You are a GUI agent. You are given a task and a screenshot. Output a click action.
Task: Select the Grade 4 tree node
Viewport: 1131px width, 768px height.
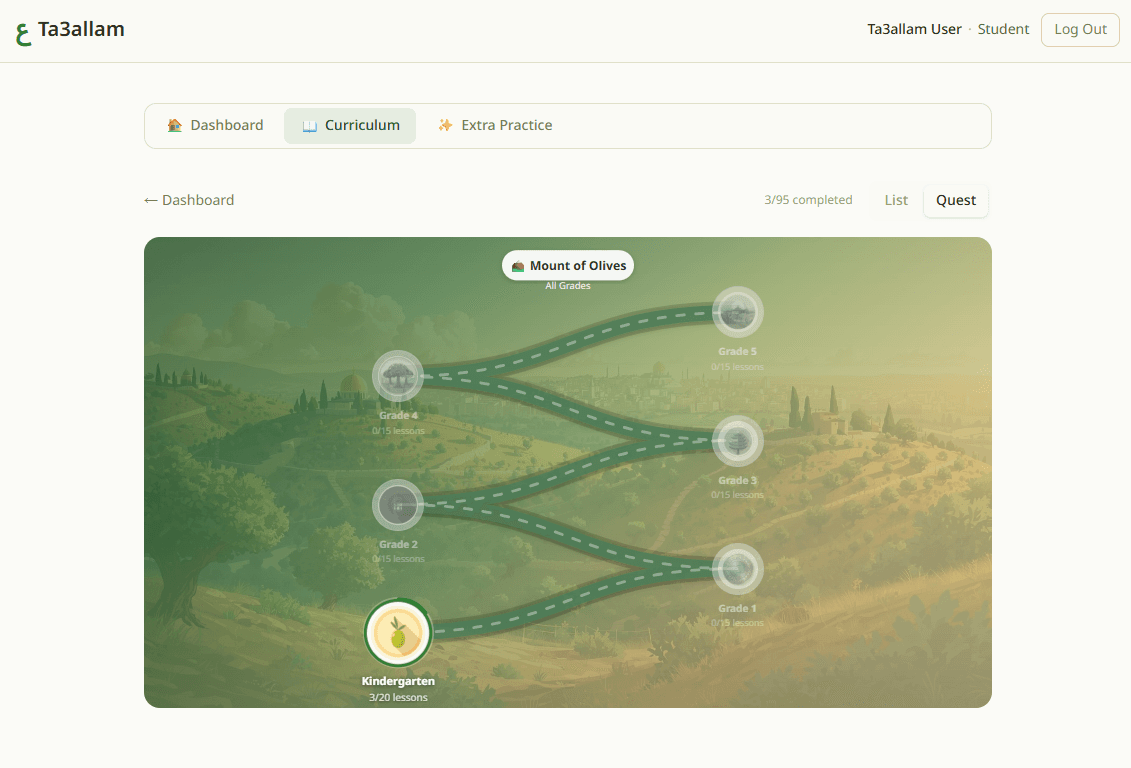[x=398, y=376]
